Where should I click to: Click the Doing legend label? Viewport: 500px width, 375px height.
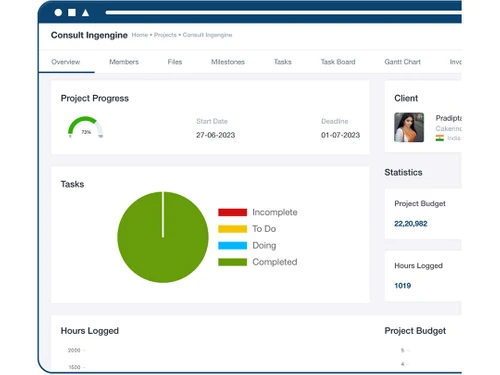(x=264, y=246)
